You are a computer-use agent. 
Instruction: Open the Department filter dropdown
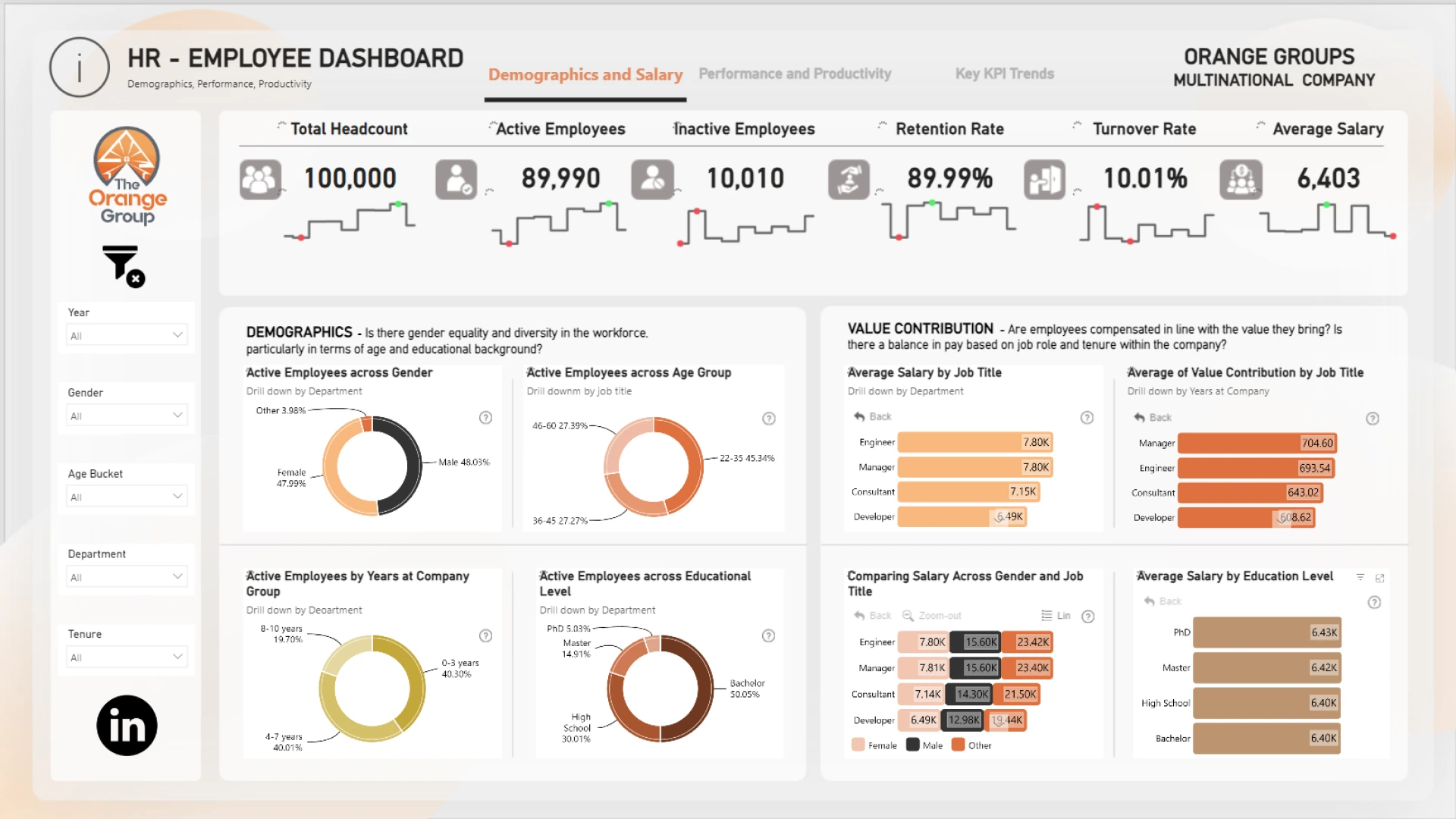[x=127, y=577]
